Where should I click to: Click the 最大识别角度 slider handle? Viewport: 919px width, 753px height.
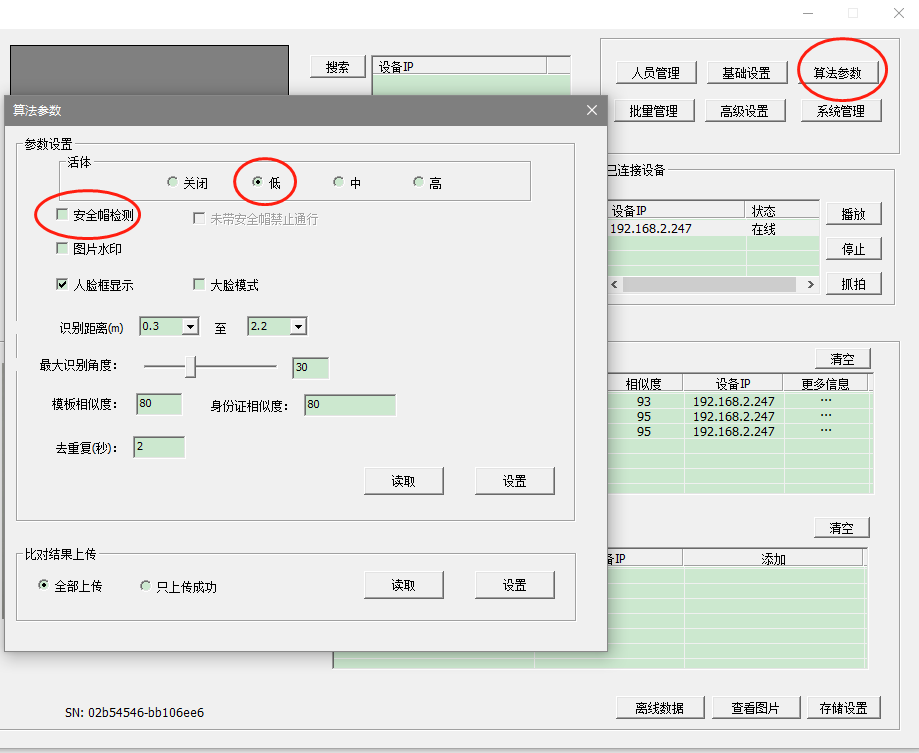click(190, 367)
